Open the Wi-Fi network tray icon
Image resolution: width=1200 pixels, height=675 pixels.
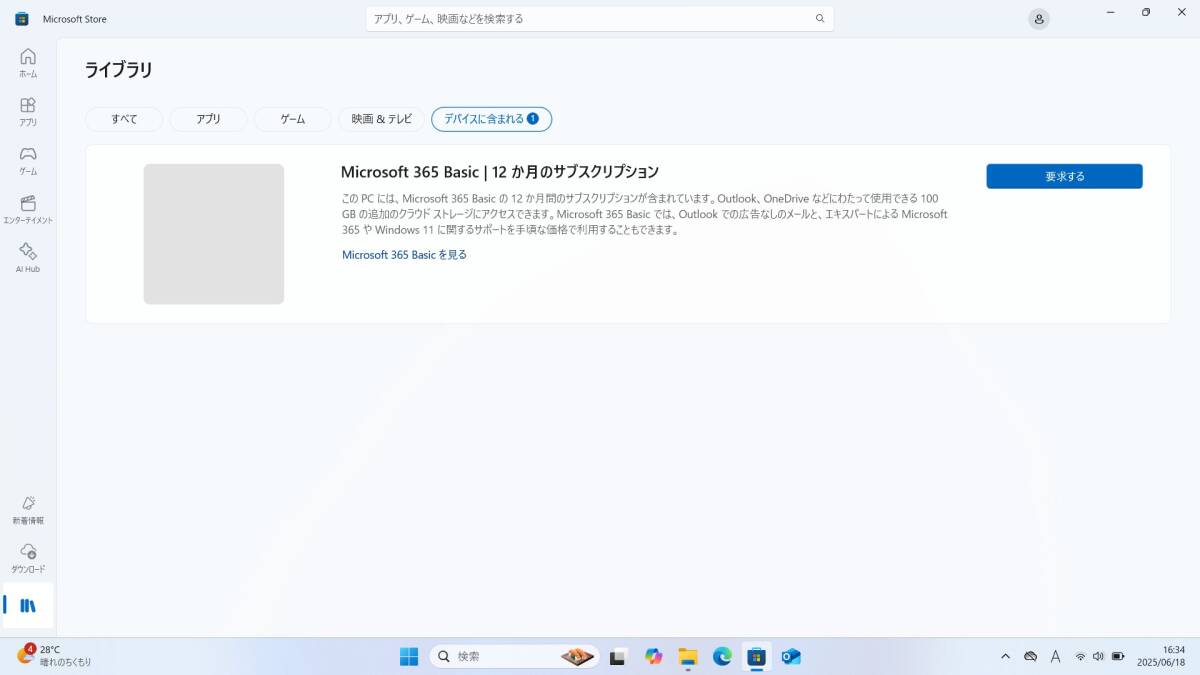1080,656
